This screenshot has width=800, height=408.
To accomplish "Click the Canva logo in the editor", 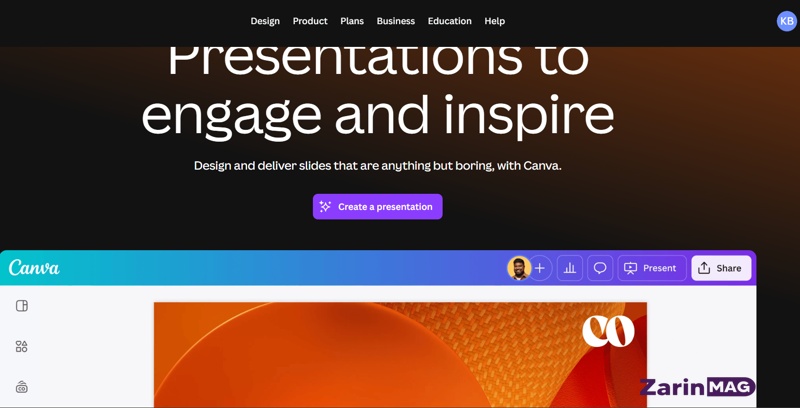I will click(34, 268).
